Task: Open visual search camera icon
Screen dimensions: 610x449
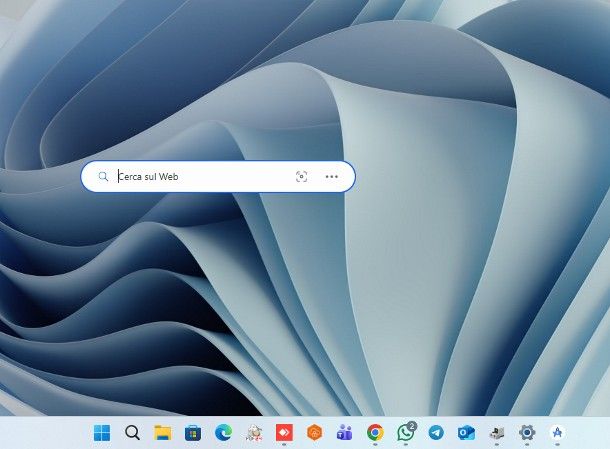Action: (x=301, y=177)
